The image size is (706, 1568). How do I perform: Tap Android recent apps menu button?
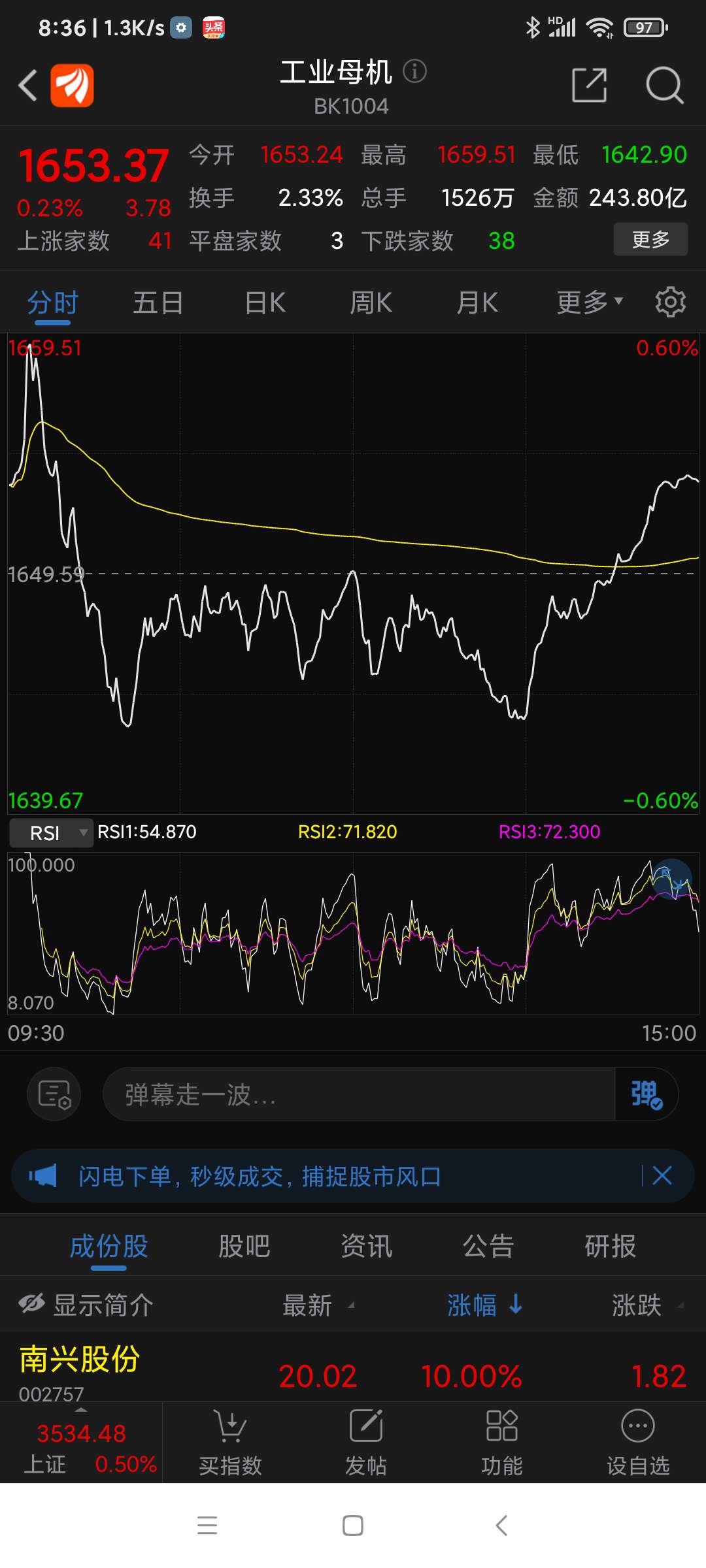click(x=207, y=1526)
